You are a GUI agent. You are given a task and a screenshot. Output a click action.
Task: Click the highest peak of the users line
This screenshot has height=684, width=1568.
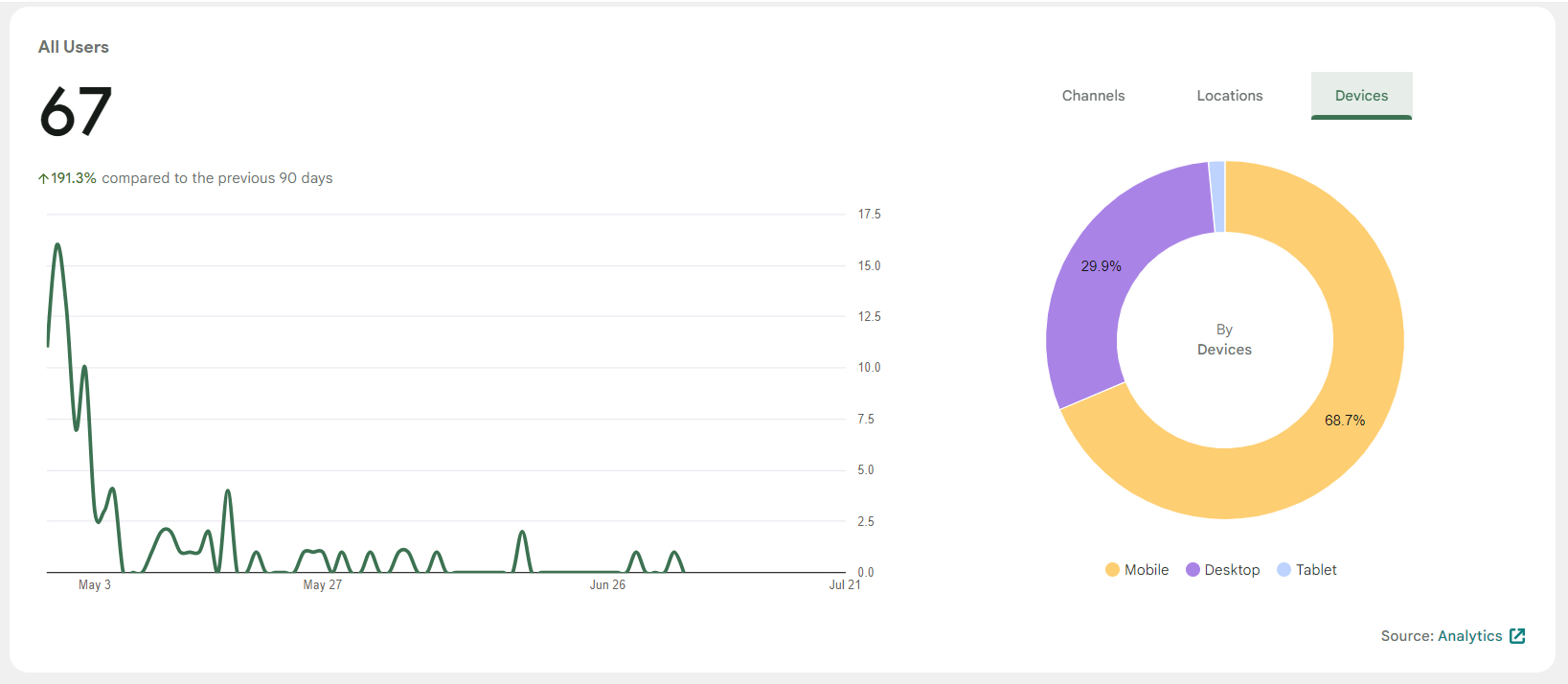pos(57,245)
